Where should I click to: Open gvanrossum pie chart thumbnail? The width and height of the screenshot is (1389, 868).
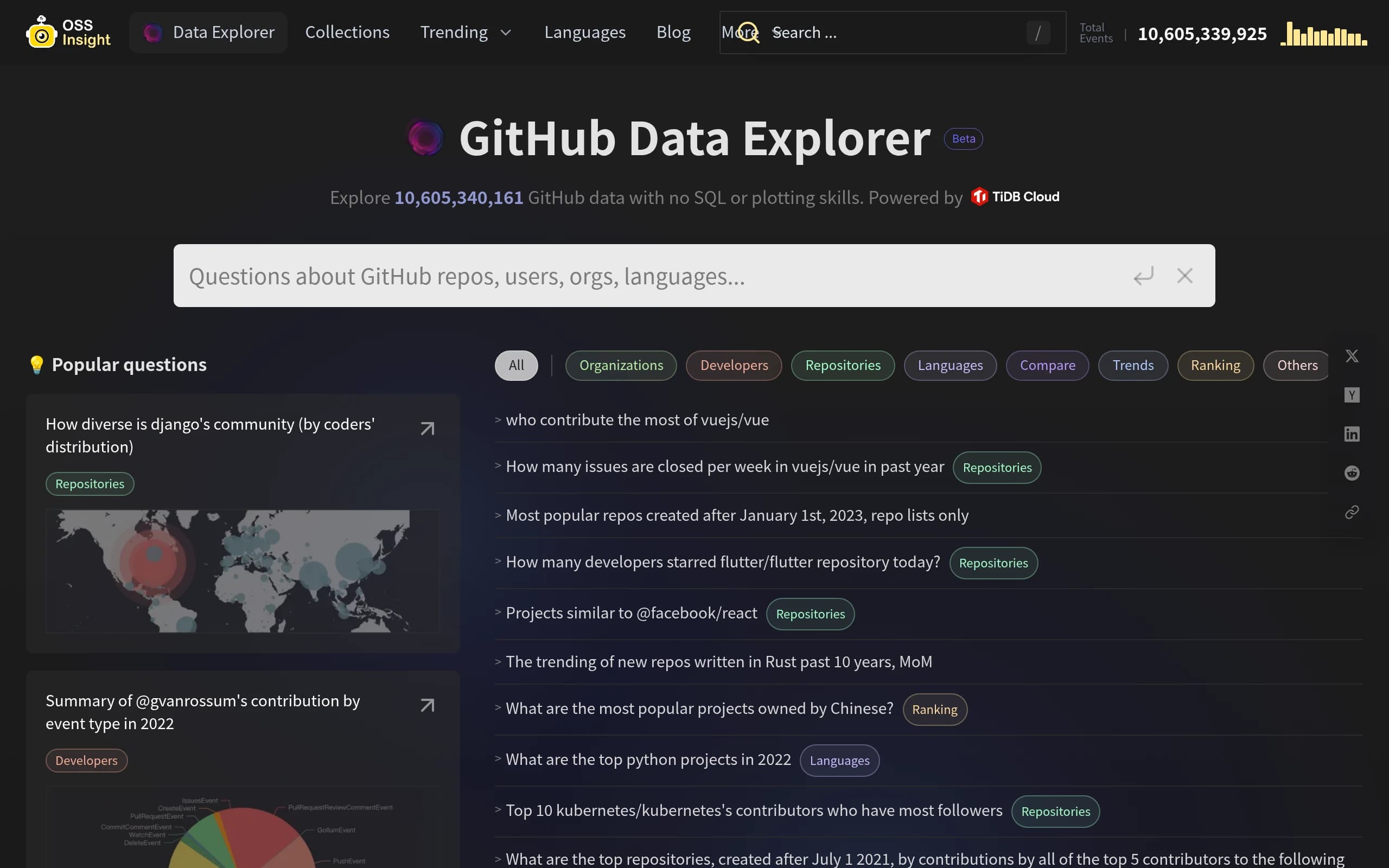point(243,827)
